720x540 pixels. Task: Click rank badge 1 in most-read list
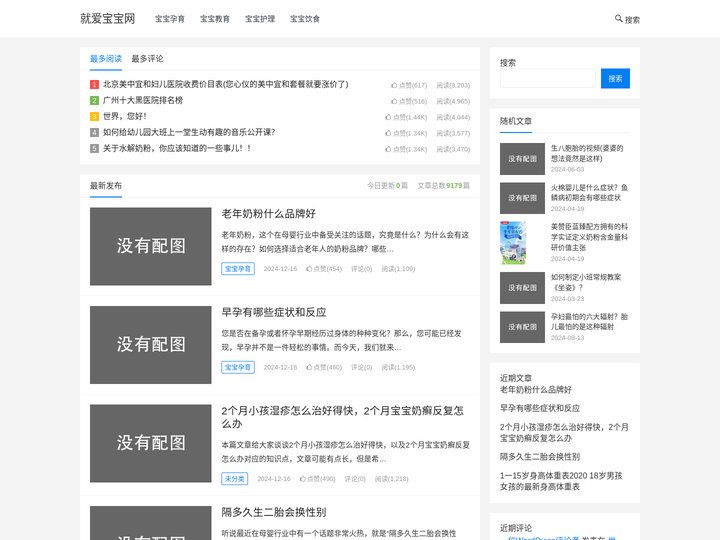click(94, 84)
